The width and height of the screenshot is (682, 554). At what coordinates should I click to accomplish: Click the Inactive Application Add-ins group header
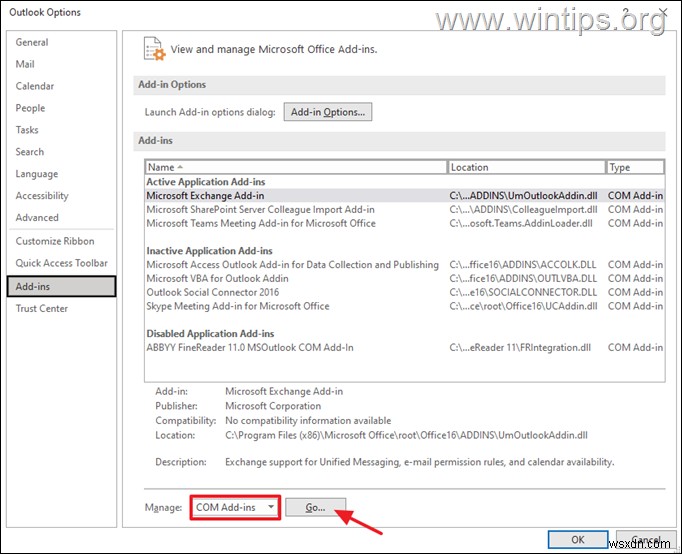(209, 251)
